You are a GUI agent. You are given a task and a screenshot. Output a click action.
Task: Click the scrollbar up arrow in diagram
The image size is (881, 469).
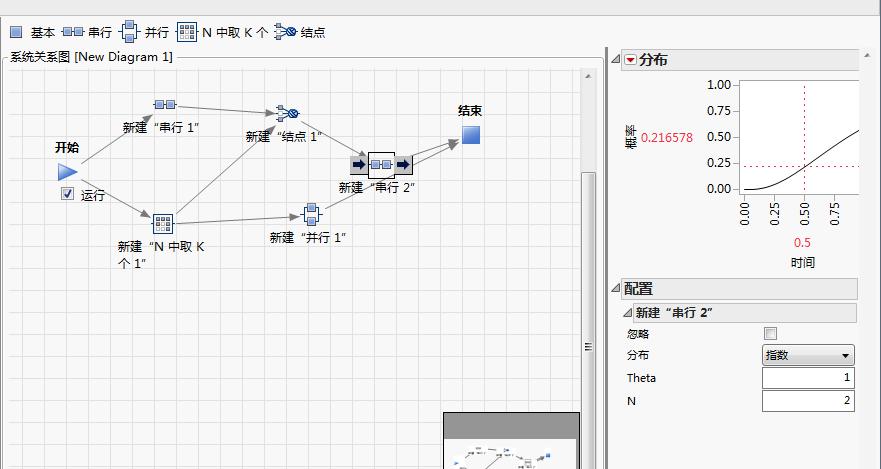(x=588, y=76)
